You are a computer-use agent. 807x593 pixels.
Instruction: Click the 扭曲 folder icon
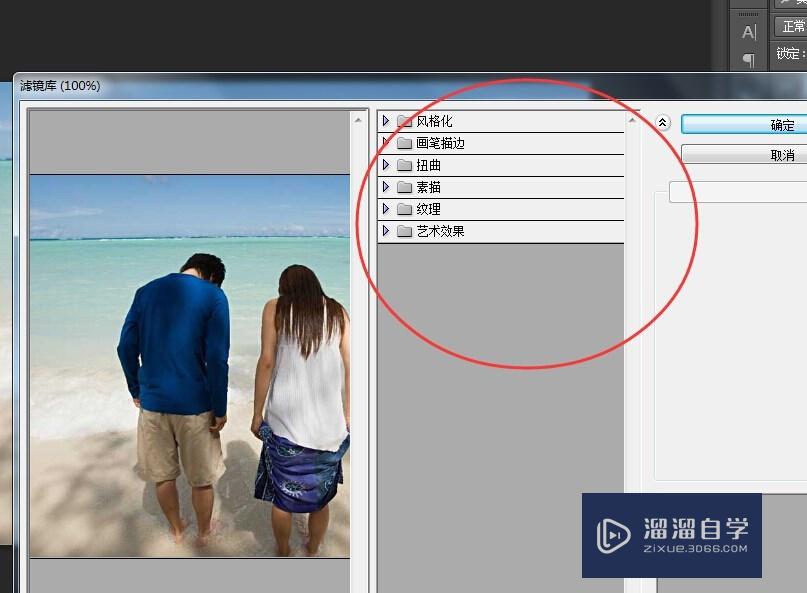tap(405, 165)
